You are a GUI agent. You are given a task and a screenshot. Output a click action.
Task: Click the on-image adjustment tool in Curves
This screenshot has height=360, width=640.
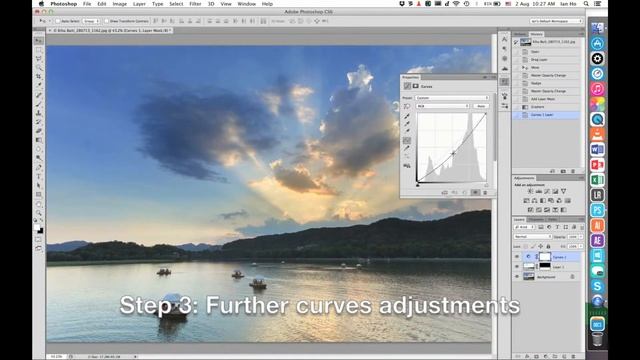(x=407, y=107)
